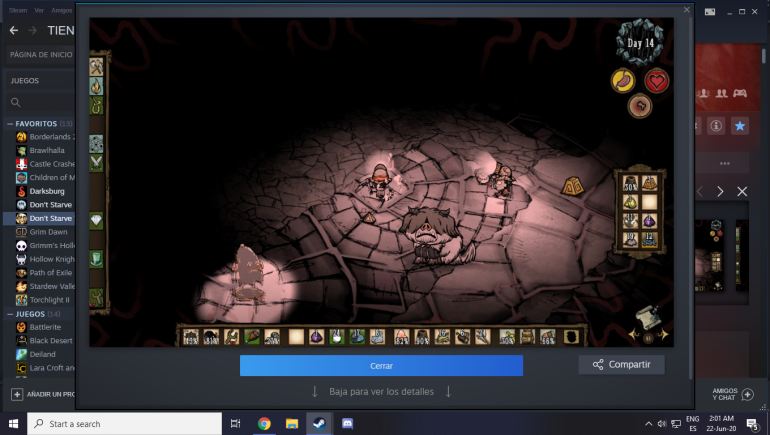The height and width of the screenshot is (435, 770).
Task: Click the Steam library page scrollbar
Action: point(764,55)
